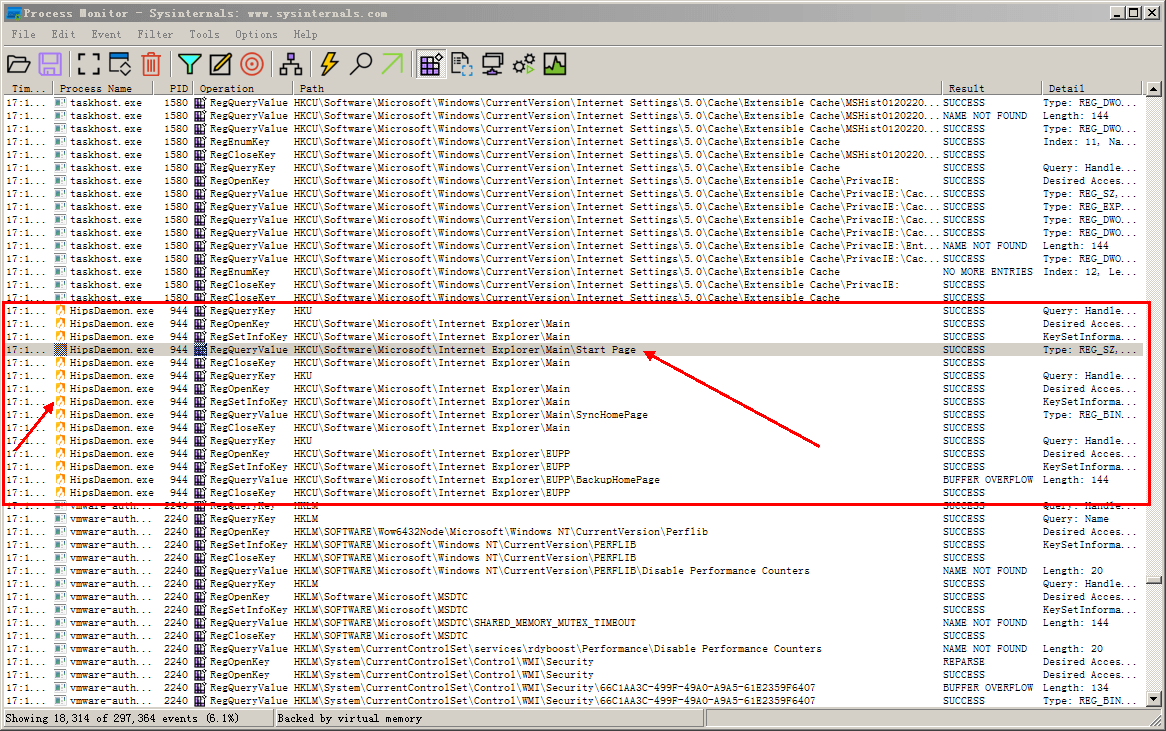Select the highlighted Start Page RegSetValue row
The height and width of the screenshot is (731, 1166).
click(500, 350)
